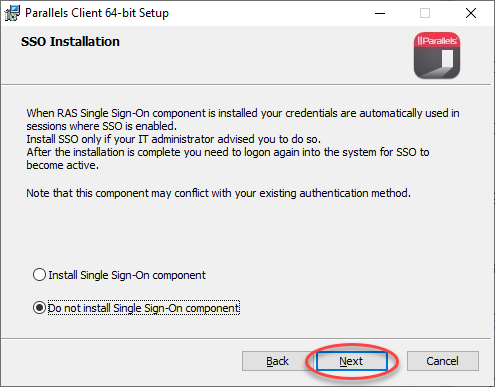
Task: Minimize the Setup window
Action: coord(380,13)
